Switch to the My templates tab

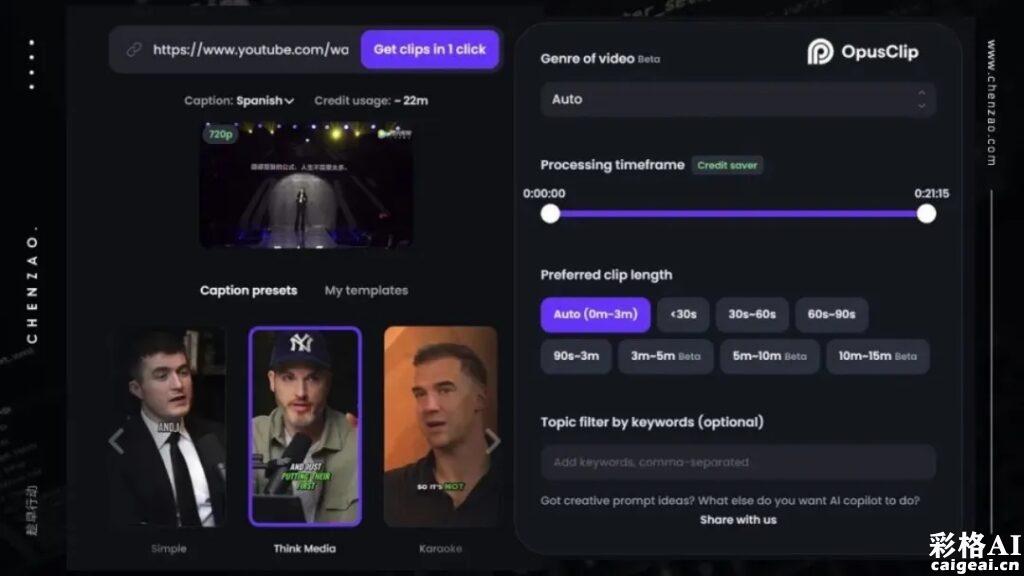coord(366,290)
